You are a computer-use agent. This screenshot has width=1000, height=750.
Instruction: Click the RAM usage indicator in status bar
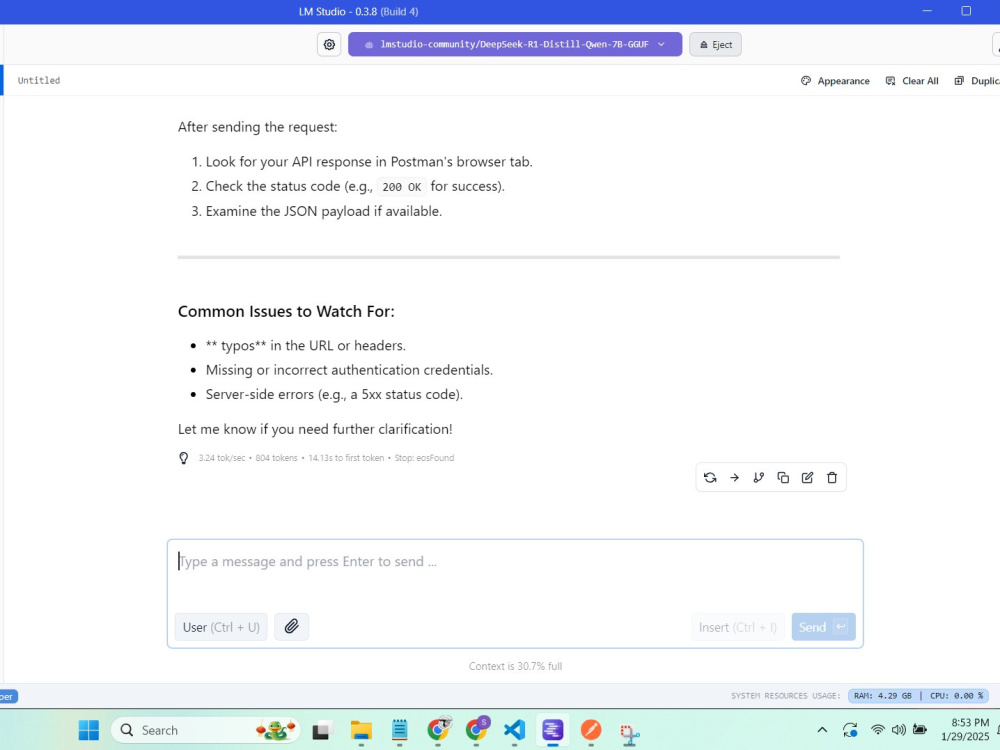(883, 696)
